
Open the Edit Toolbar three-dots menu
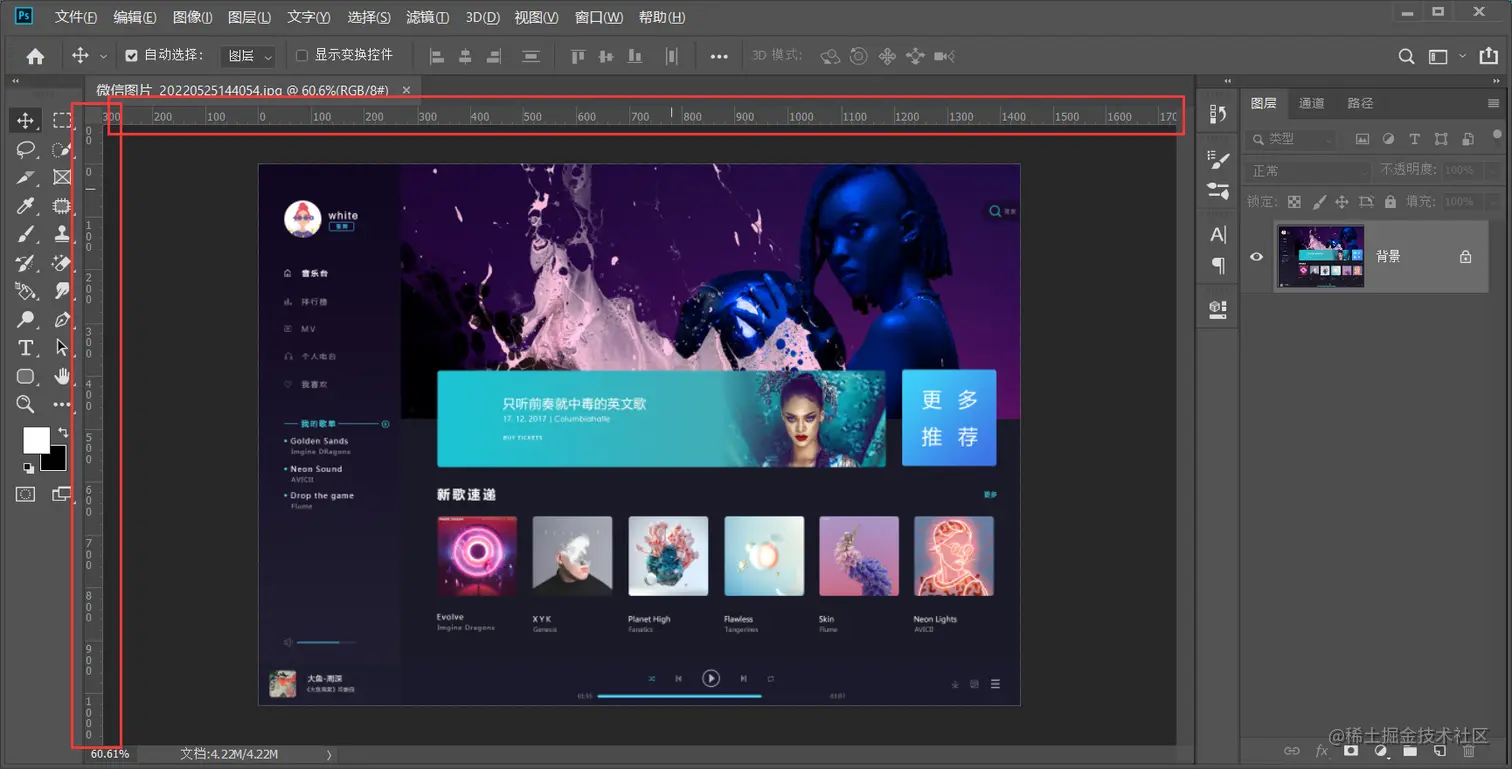pyautogui.click(x=62, y=404)
